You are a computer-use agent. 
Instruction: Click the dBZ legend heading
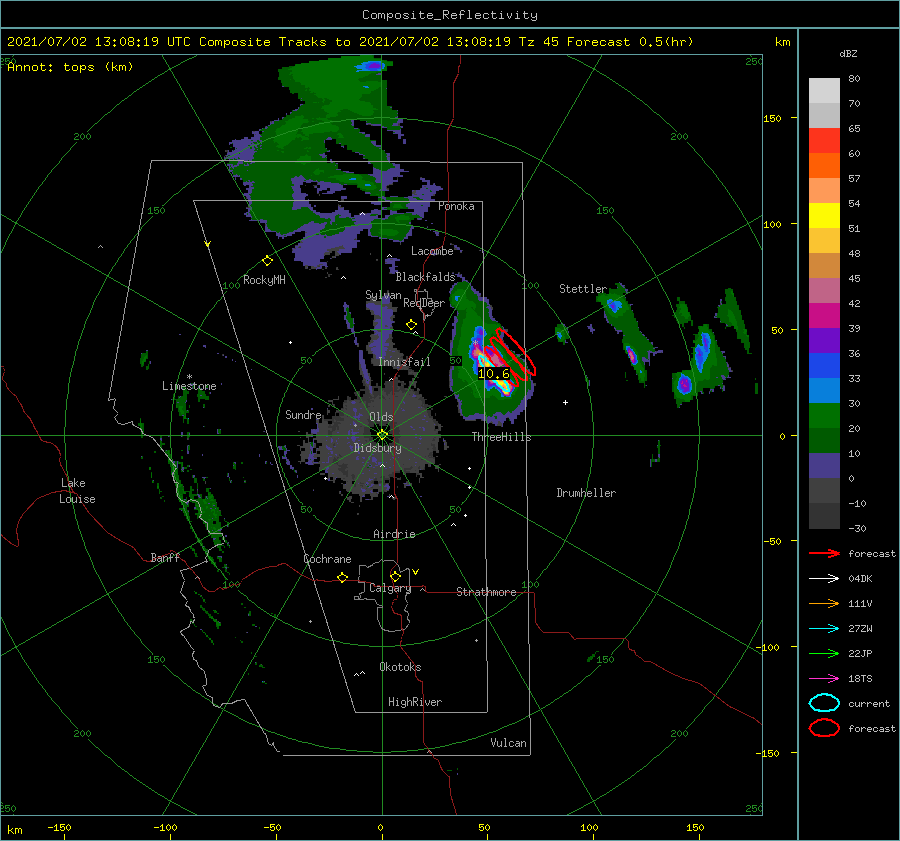click(x=848, y=53)
